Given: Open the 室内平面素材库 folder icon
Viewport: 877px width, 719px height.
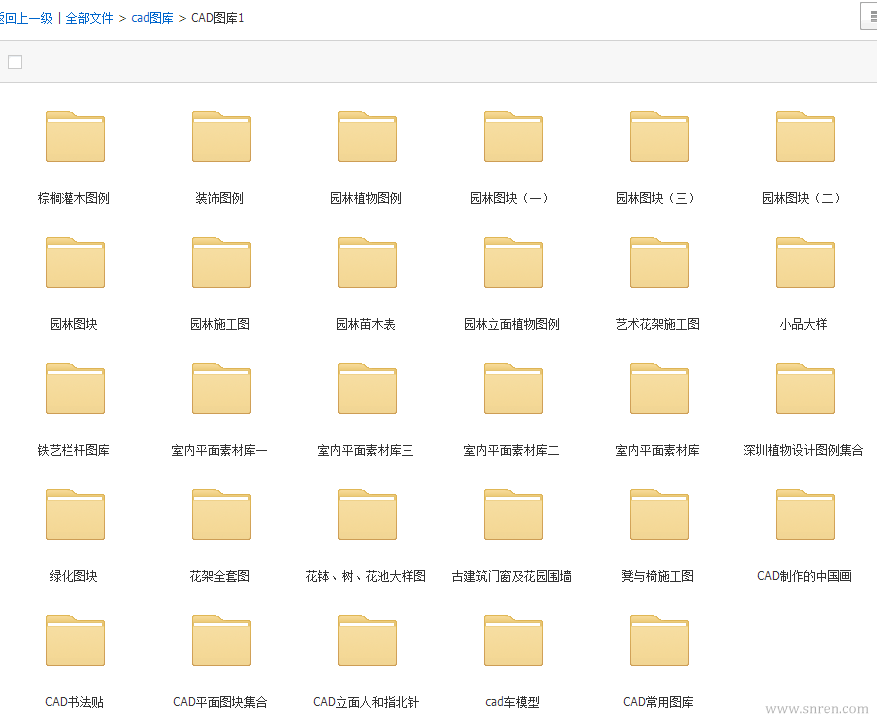Looking at the screenshot, I should click(659, 389).
